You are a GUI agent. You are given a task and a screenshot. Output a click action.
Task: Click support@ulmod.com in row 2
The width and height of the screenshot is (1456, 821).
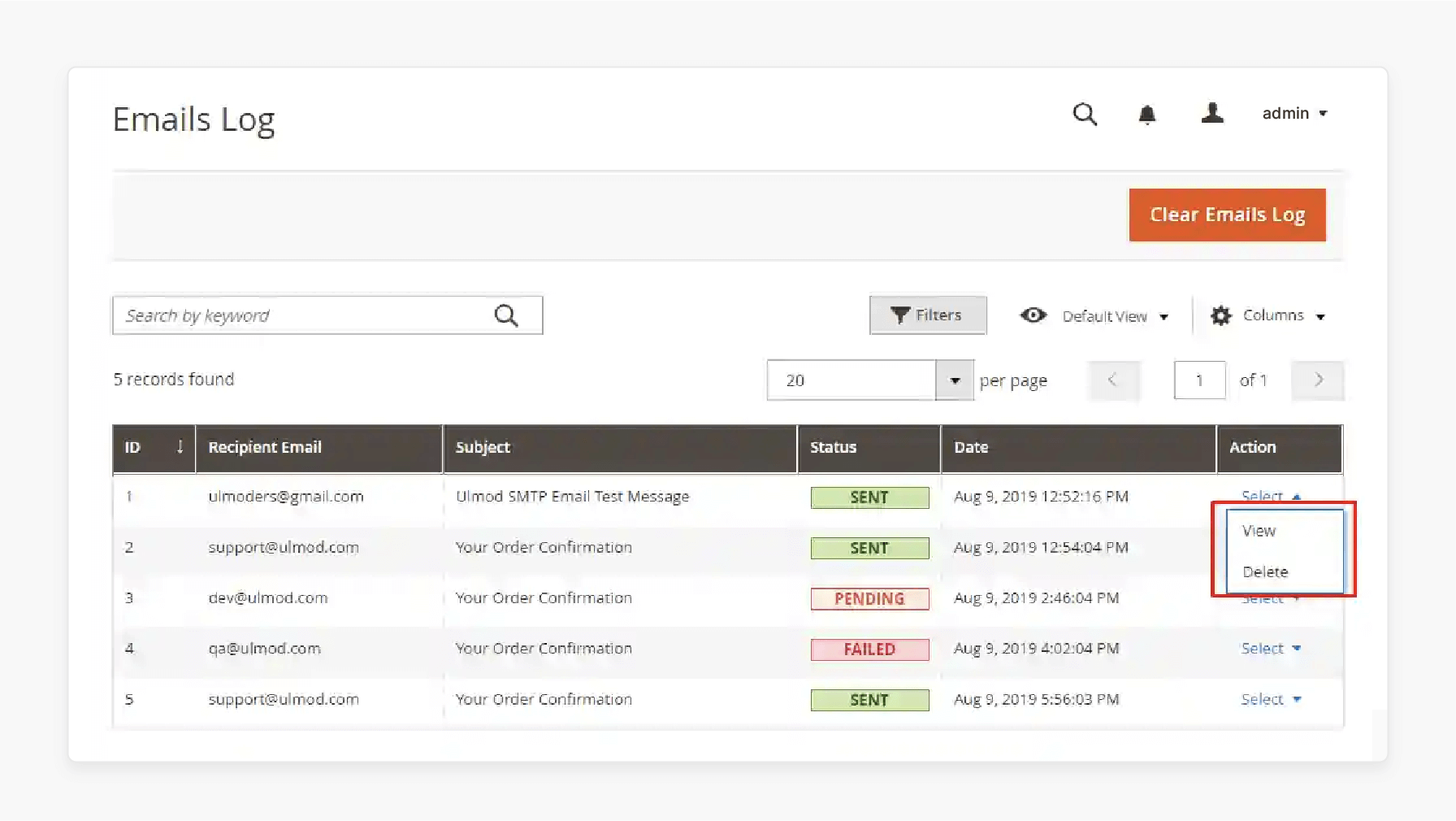284,548
